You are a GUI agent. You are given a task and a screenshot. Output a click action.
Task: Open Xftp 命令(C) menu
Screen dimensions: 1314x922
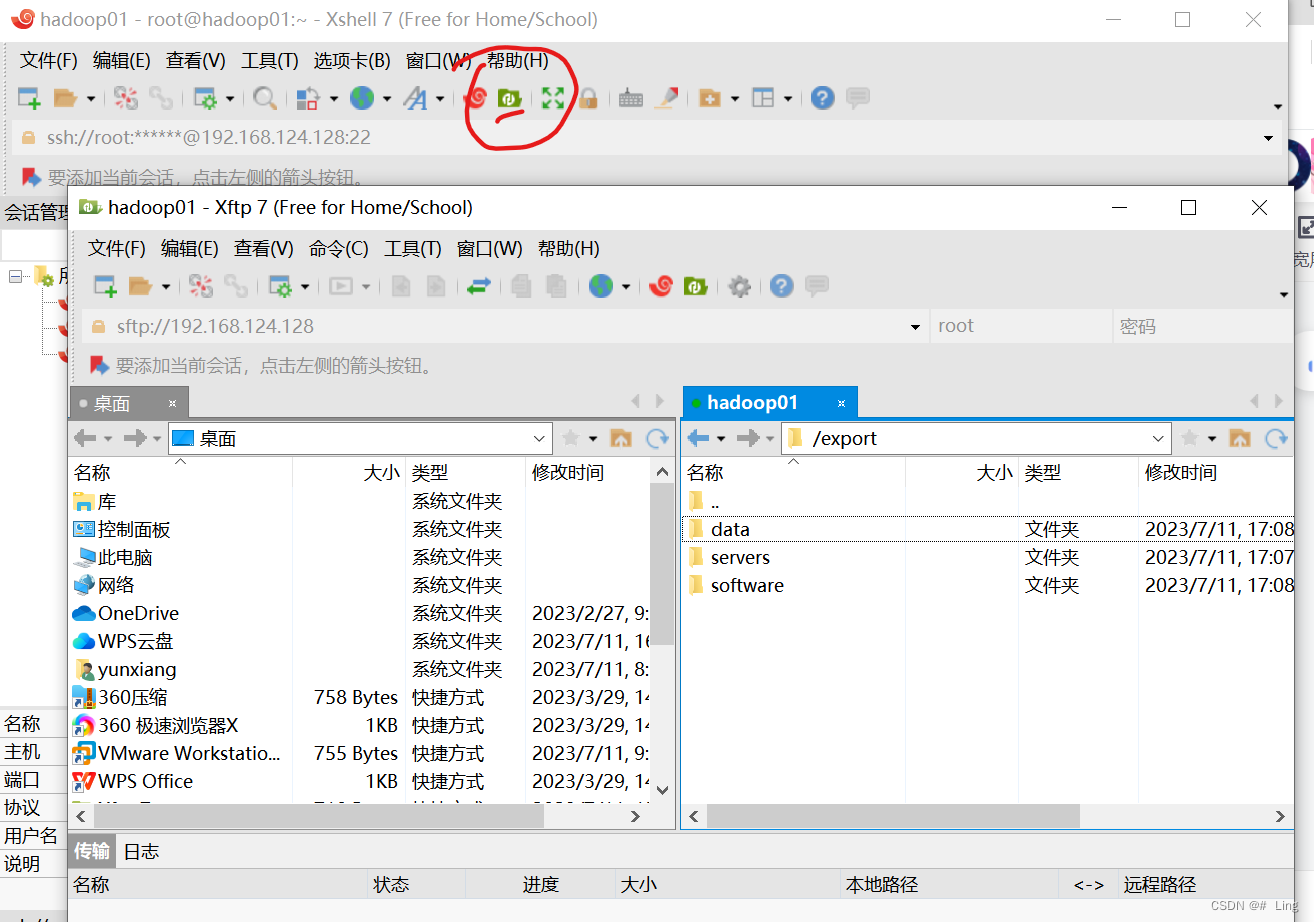(x=339, y=249)
